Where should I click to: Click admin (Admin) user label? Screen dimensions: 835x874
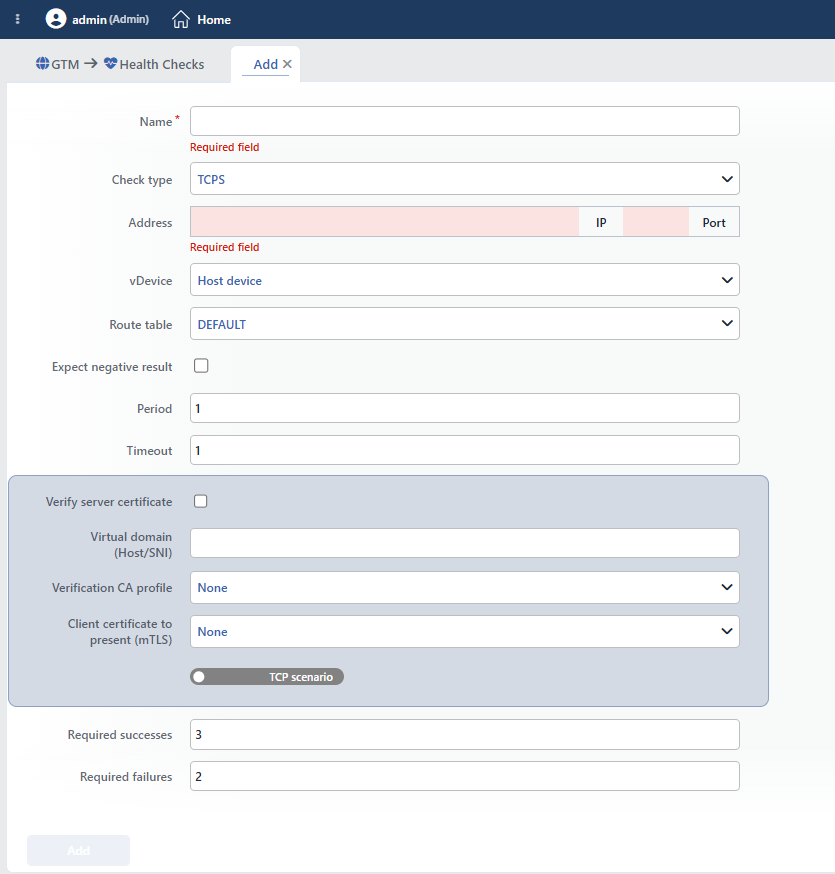click(x=110, y=20)
